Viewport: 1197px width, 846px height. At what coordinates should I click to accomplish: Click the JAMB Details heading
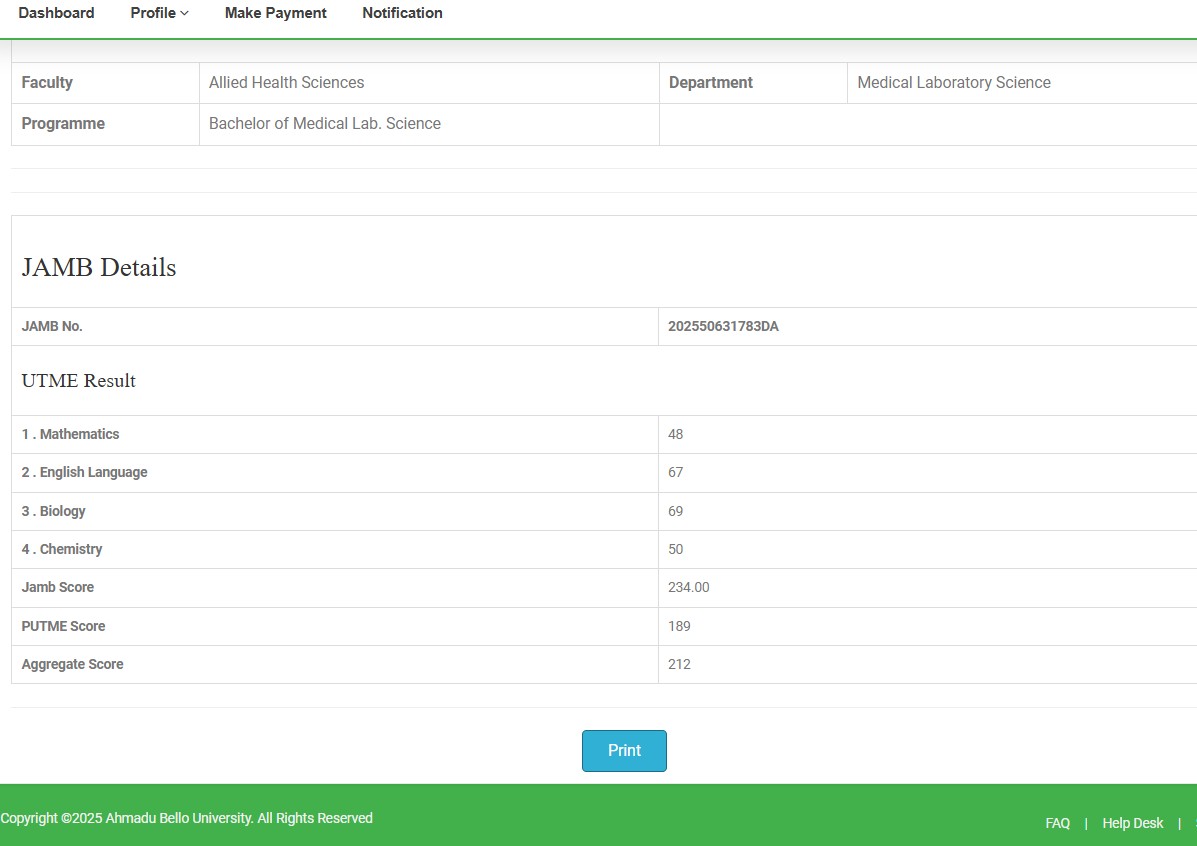pyautogui.click(x=99, y=268)
